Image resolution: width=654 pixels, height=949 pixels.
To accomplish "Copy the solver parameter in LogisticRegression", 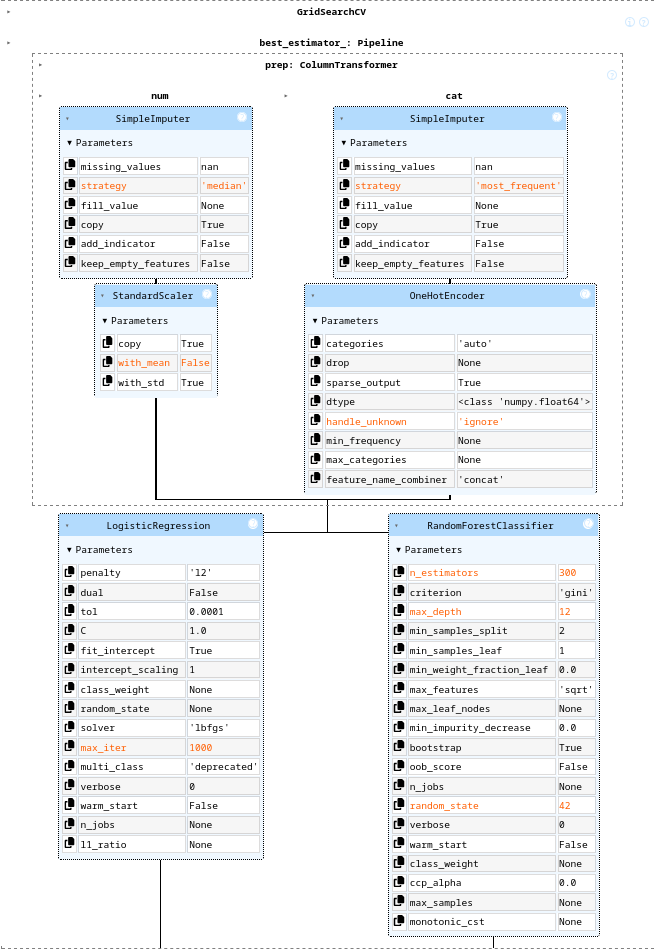I will (x=70, y=728).
